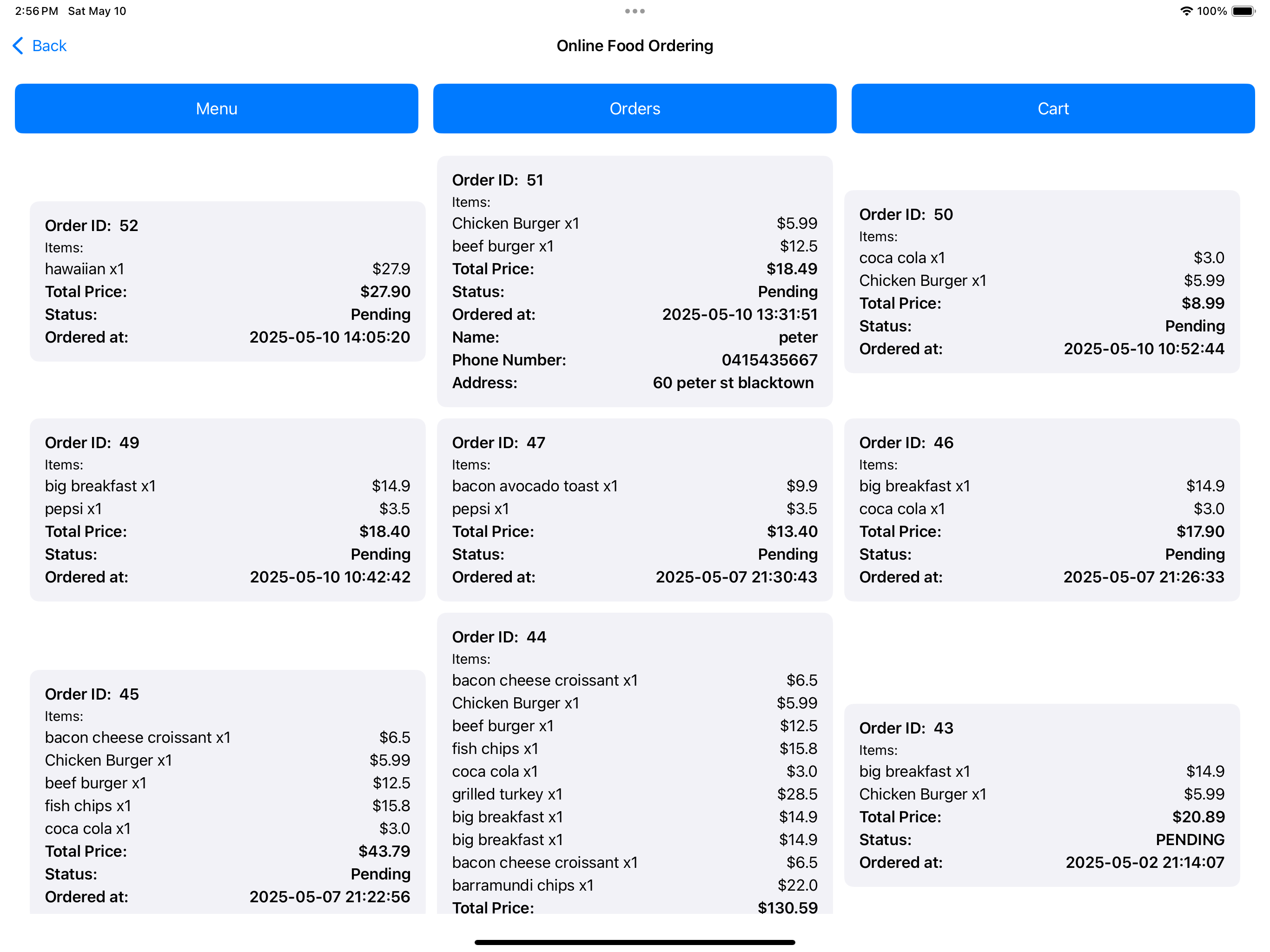
Task: Select timestamp 2025-05-10 10:52:44
Action: click(x=1144, y=349)
